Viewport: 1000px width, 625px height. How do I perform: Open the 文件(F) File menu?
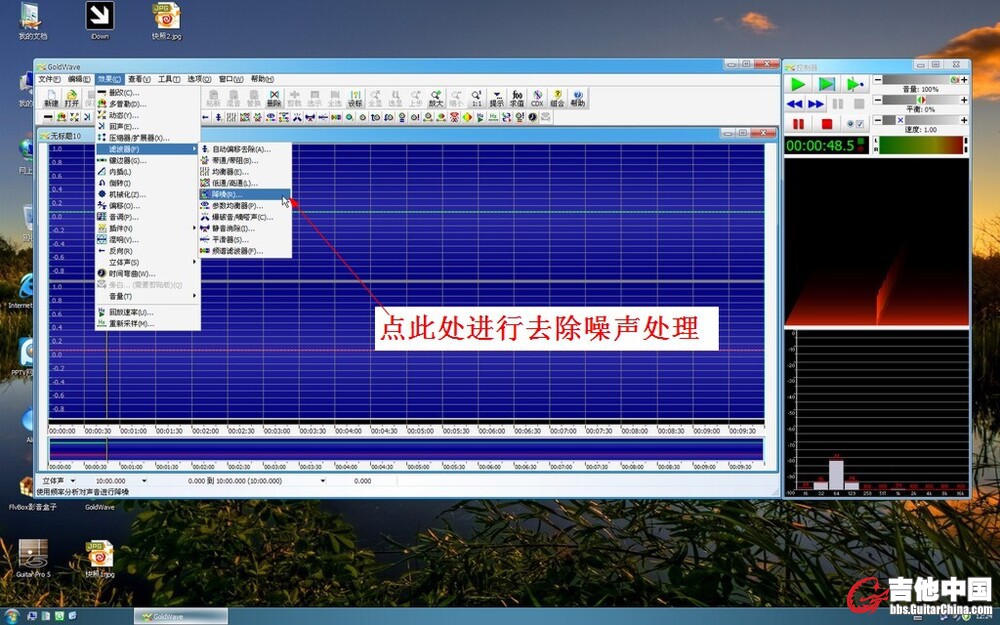pos(50,79)
